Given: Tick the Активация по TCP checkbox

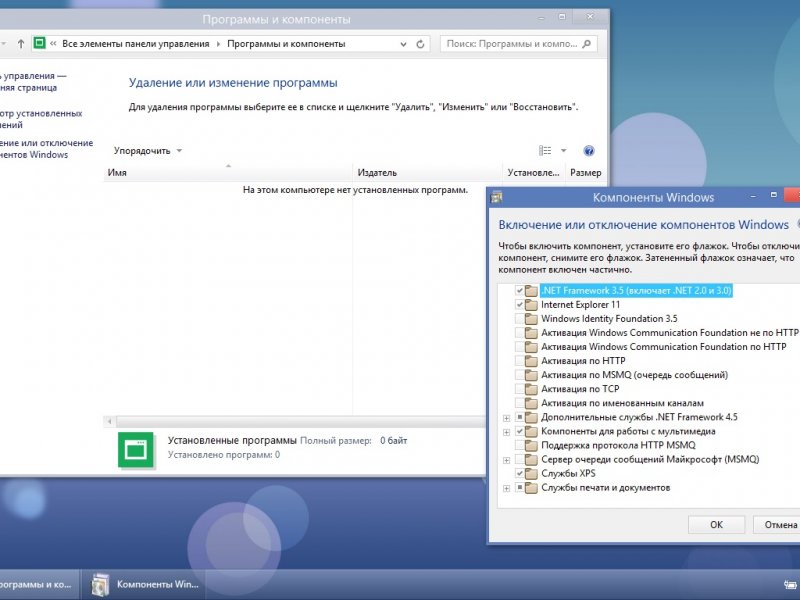Looking at the screenshot, I should pyautogui.click(x=519, y=389).
